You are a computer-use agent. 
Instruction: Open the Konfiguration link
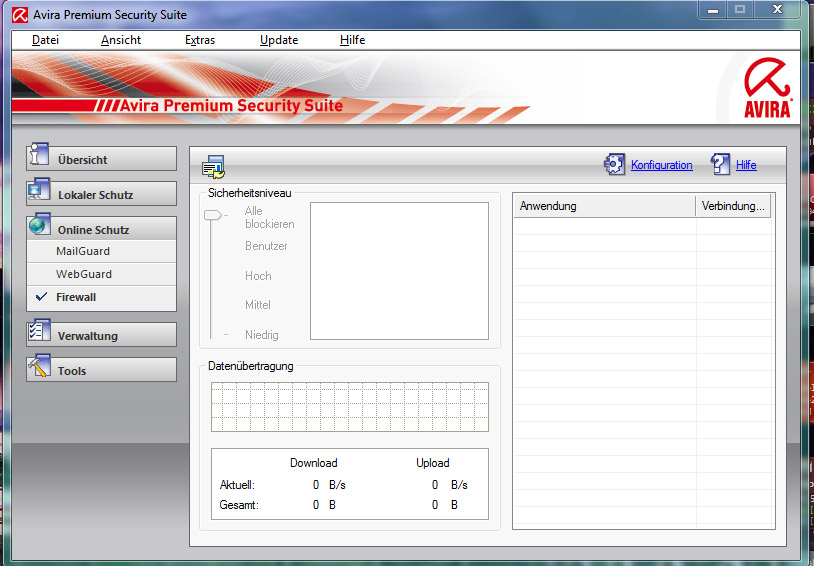(661, 165)
